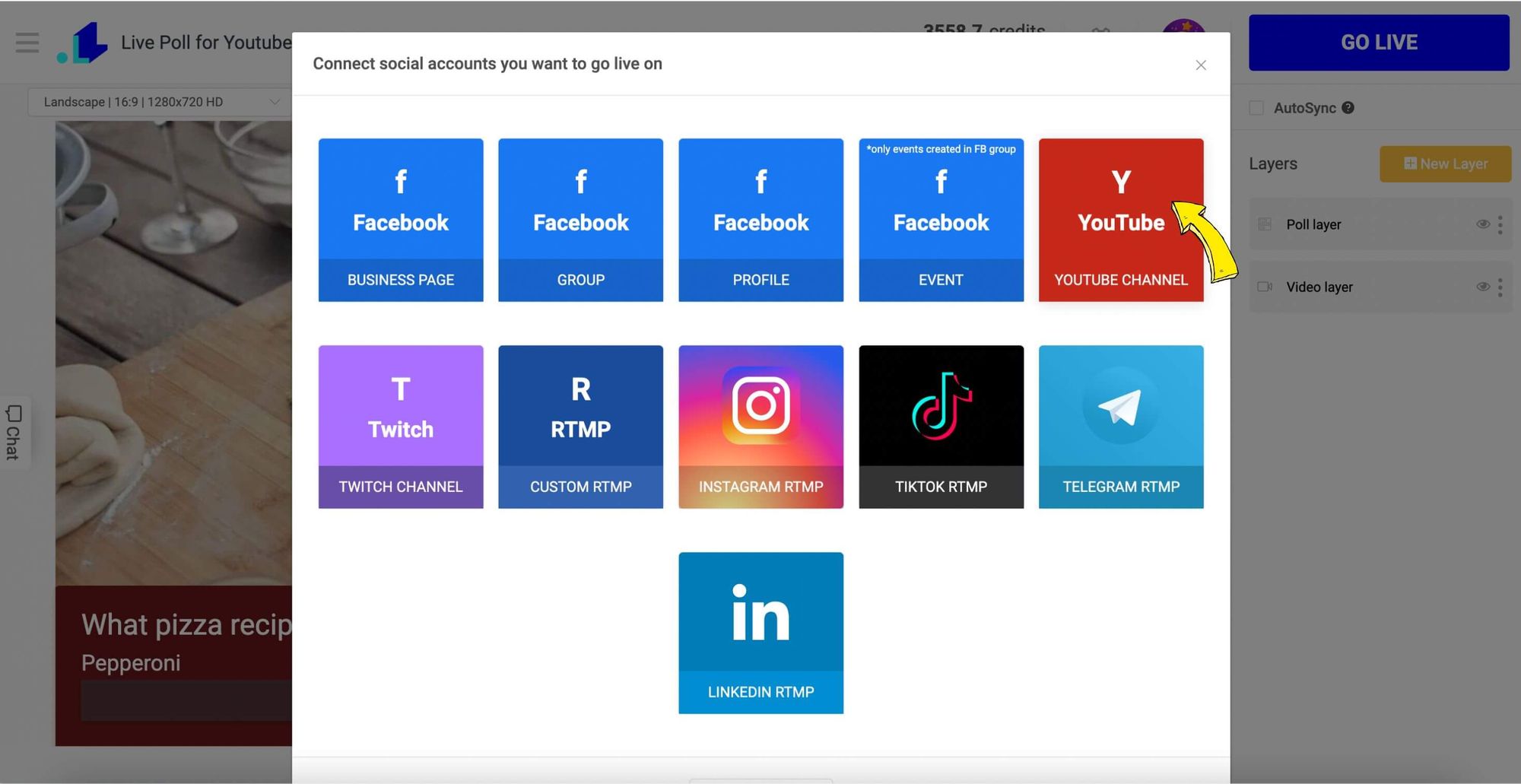Viewport: 1521px width, 784px height.
Task: Toggle visibility of the Poll layer
Action: tap(1482, 224)
